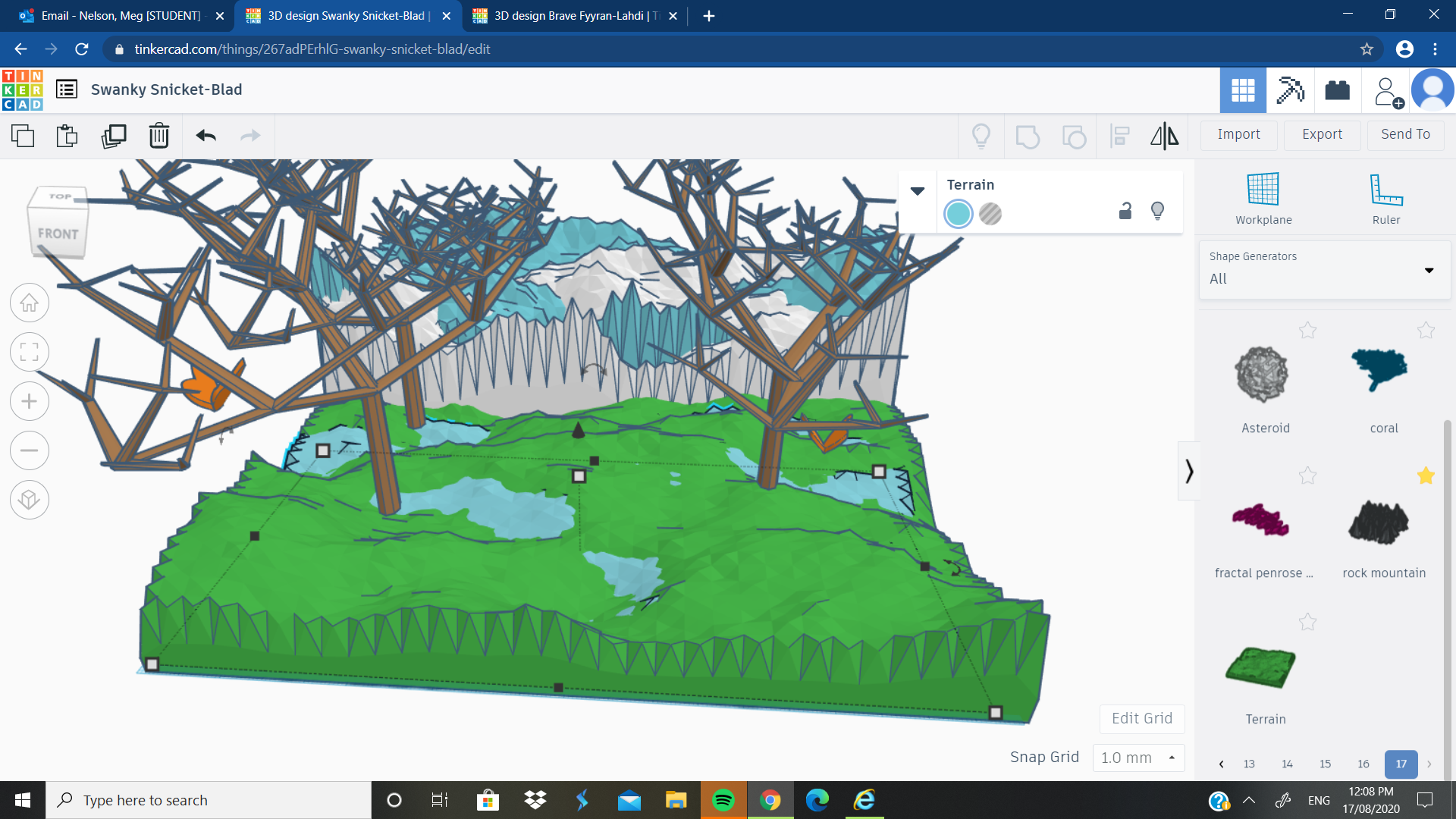The height and width of the screenshot is (819, 1456).
Task: Duplicate the selected shape
Action: click(113, 136)
